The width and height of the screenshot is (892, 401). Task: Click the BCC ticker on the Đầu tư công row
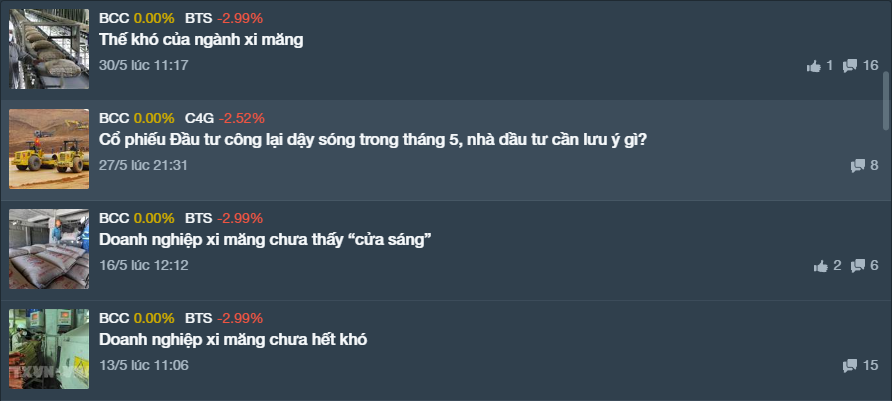[x=114, y=118]
